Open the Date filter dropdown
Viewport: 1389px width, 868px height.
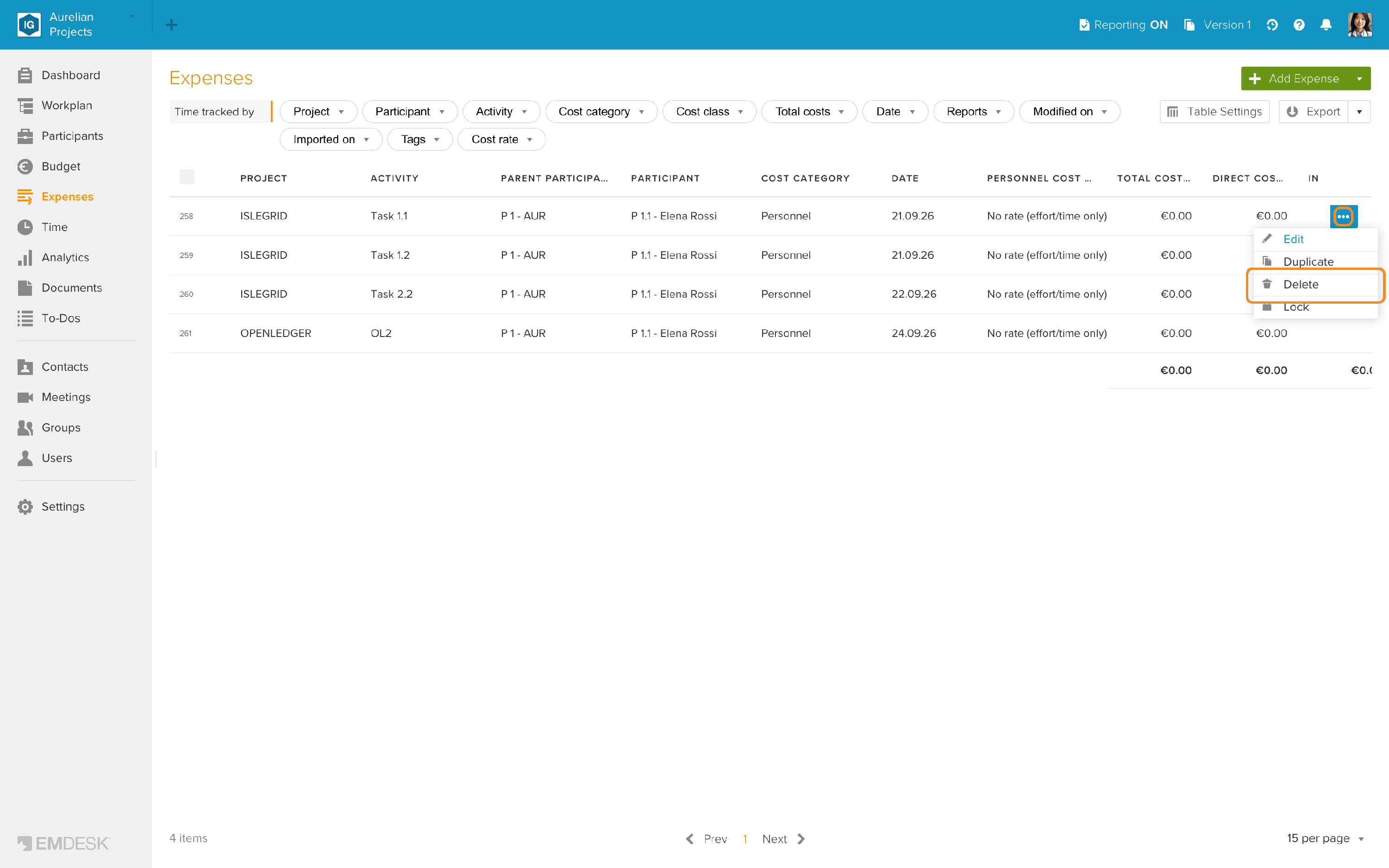895,112
